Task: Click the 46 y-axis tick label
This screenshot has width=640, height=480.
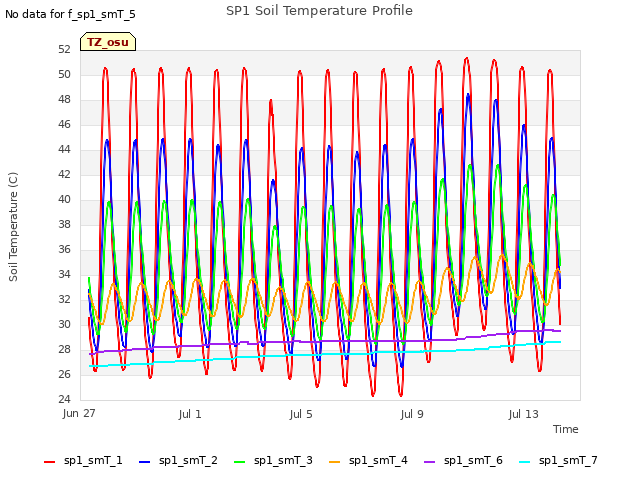Action: pos(64,124)
